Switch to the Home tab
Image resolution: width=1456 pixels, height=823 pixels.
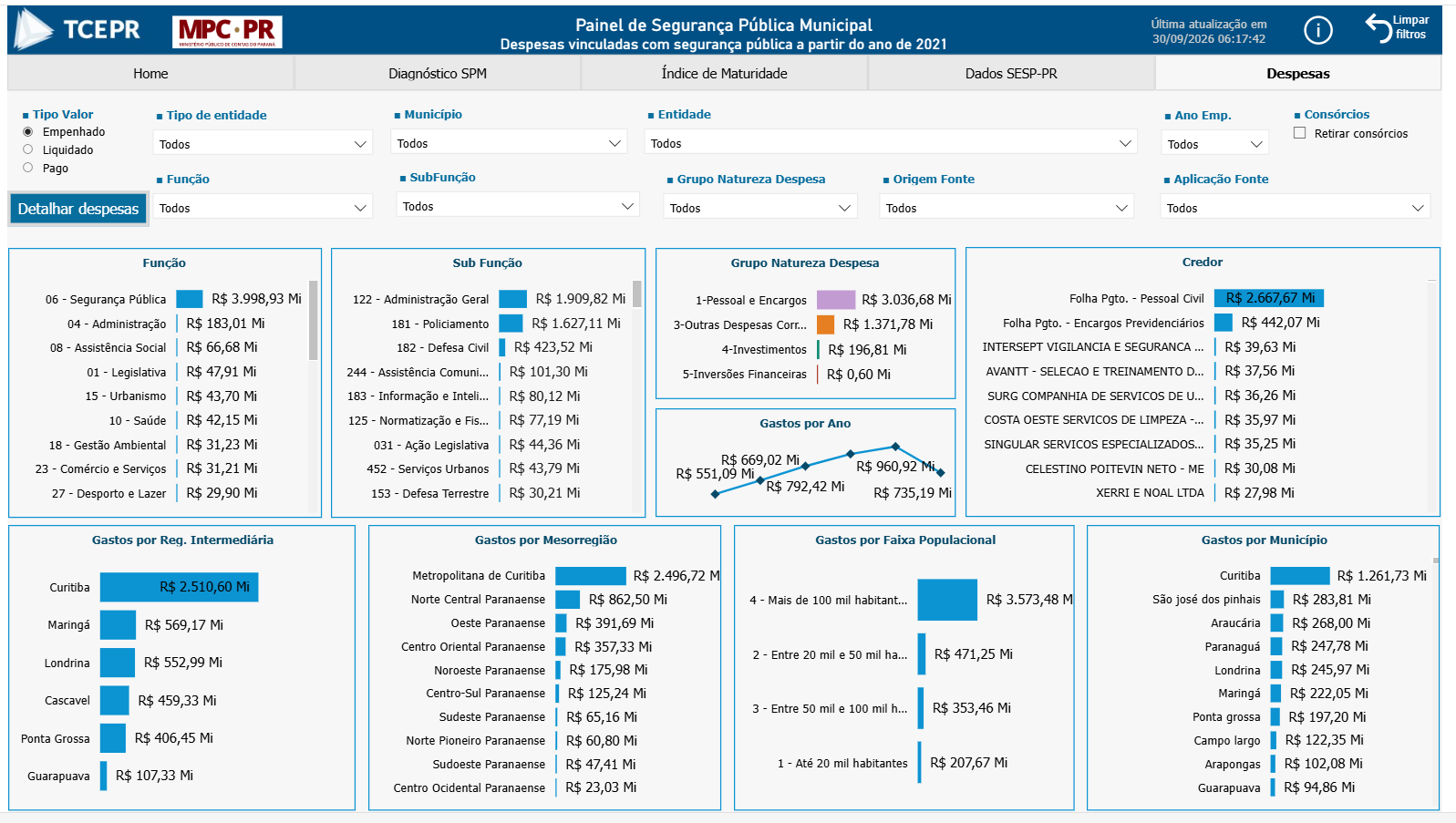(x=150, y=74)
